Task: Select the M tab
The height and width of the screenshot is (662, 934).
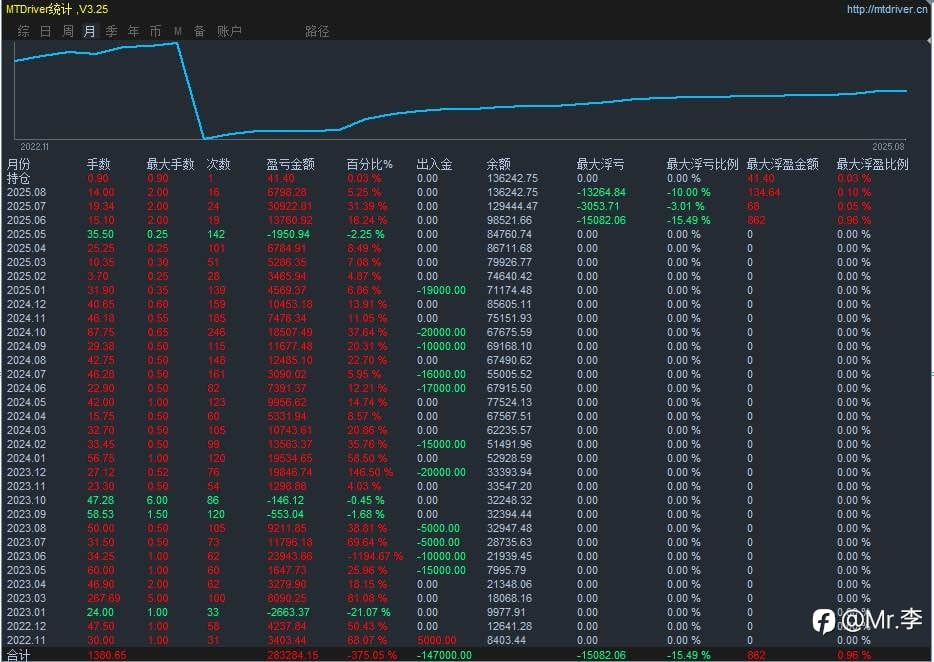Action: tap(178, 31)
